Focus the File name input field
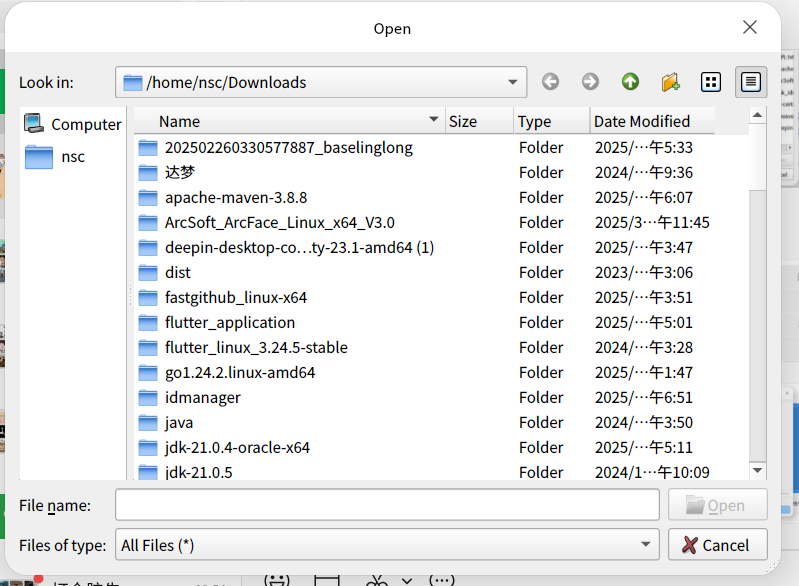The image size is (799, 586). click(x=387, y=505)
